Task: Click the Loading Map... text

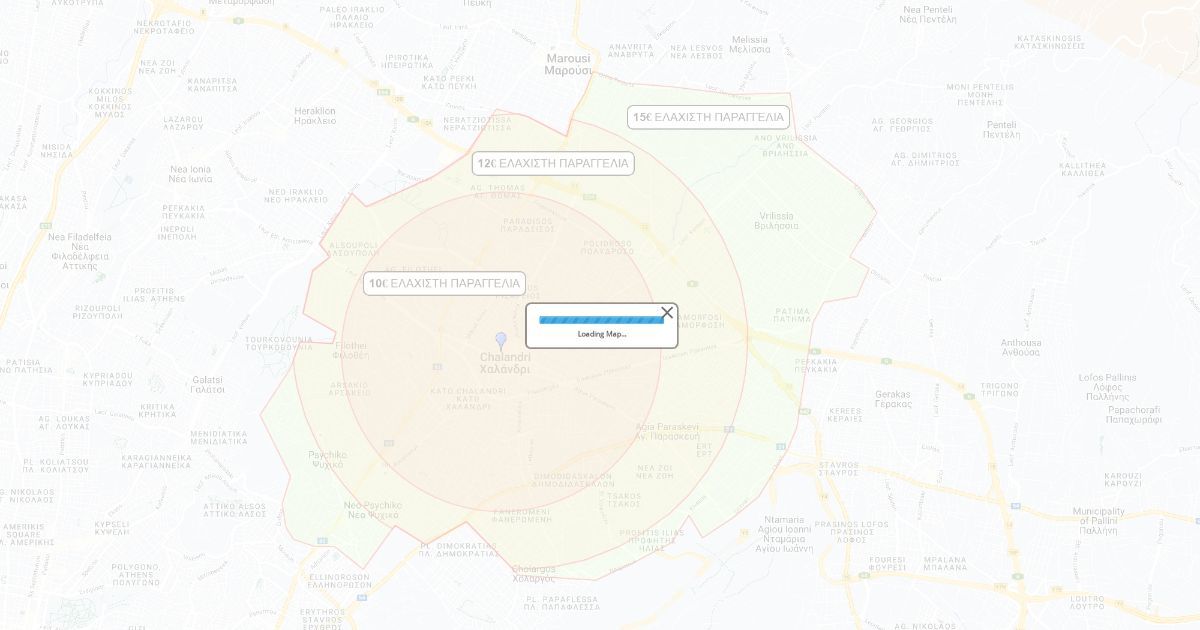Action: pos(602,334)
